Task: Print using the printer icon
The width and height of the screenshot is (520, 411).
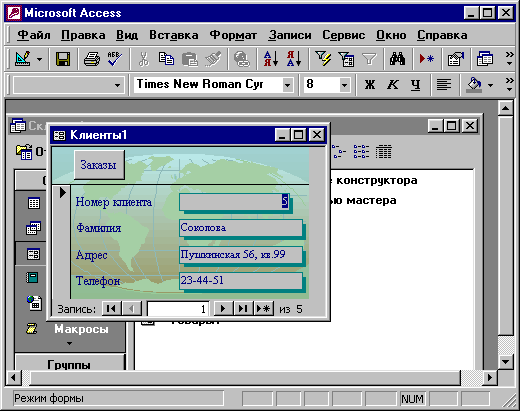Action: click(91, 59)
